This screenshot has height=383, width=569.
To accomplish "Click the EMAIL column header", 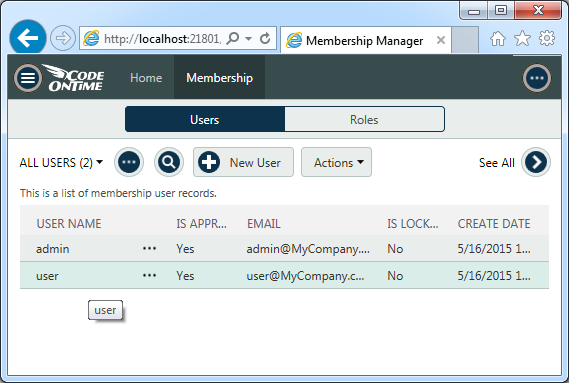I will (x=264, y=224).
